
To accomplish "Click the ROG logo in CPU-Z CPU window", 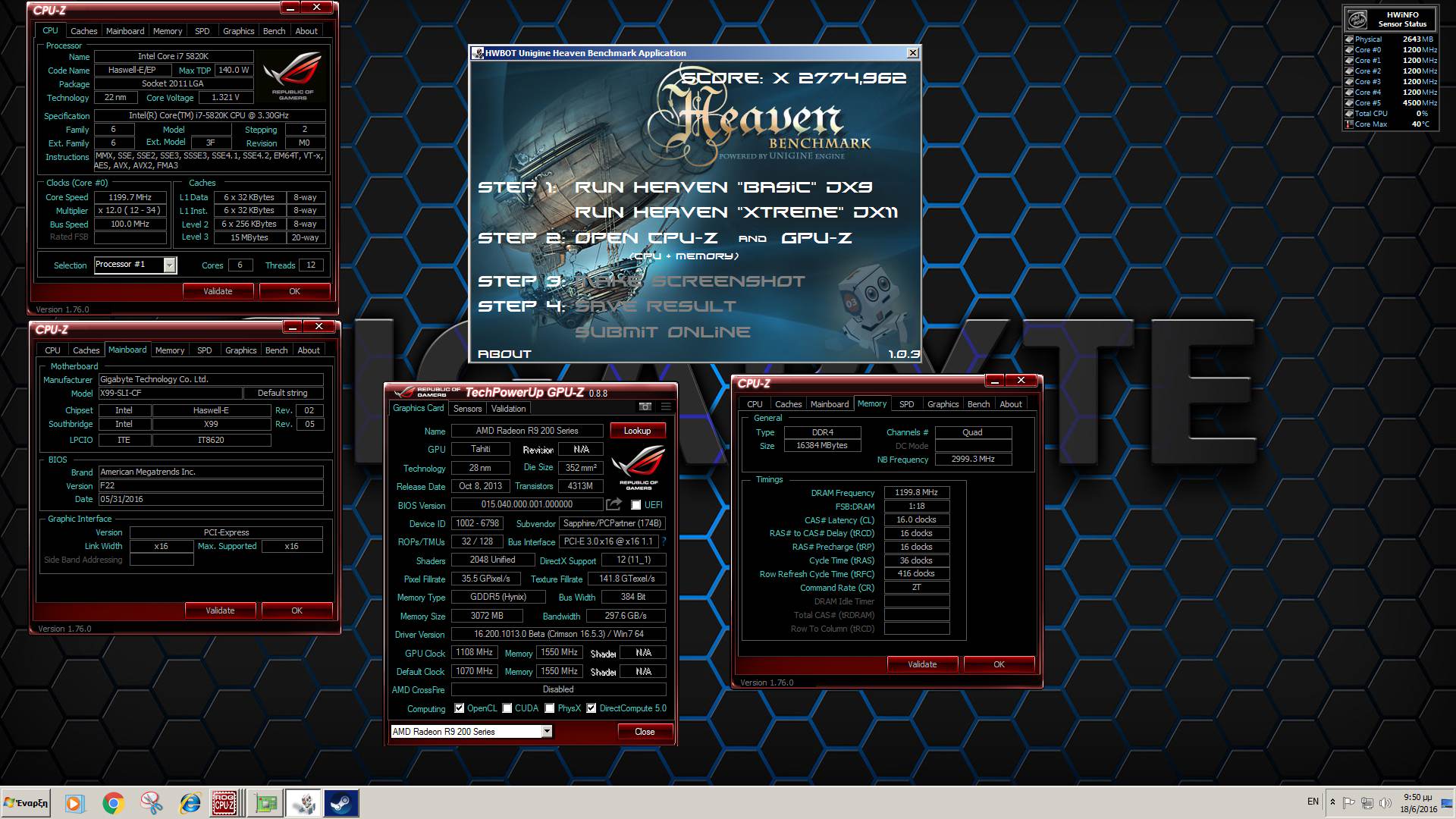I will [293, 76].
